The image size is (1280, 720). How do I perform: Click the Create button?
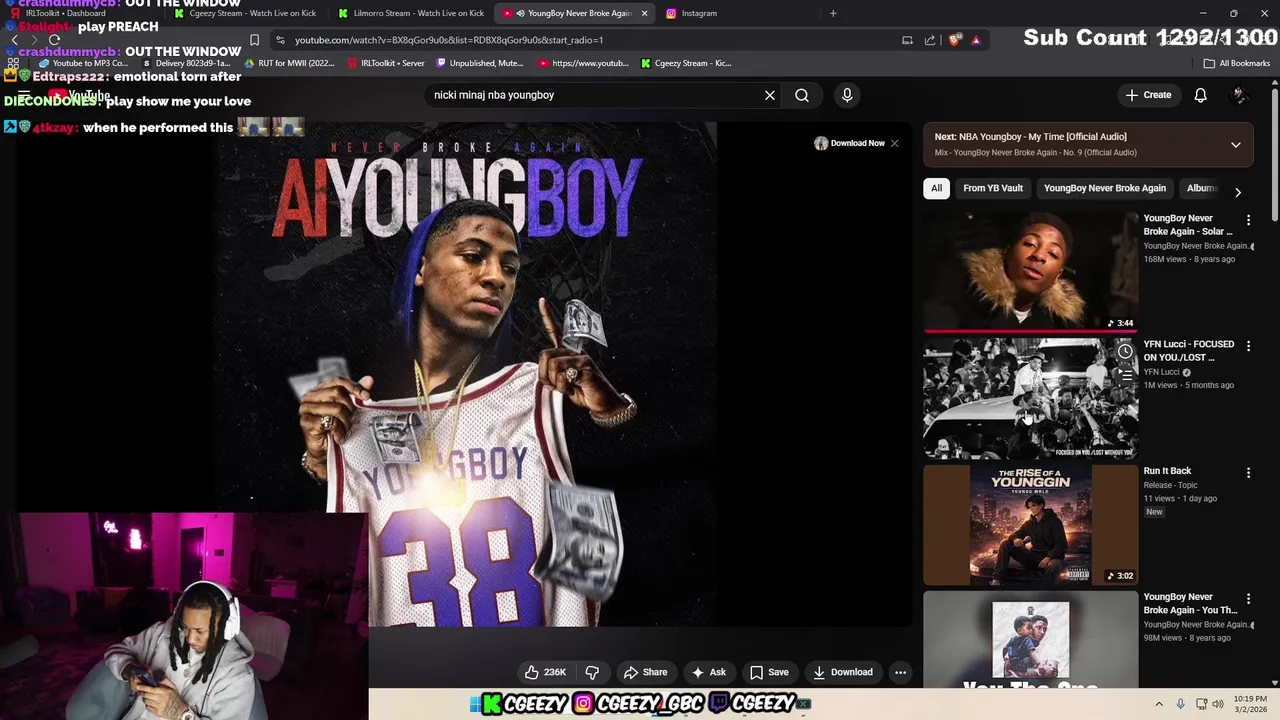pos(1148,95)
